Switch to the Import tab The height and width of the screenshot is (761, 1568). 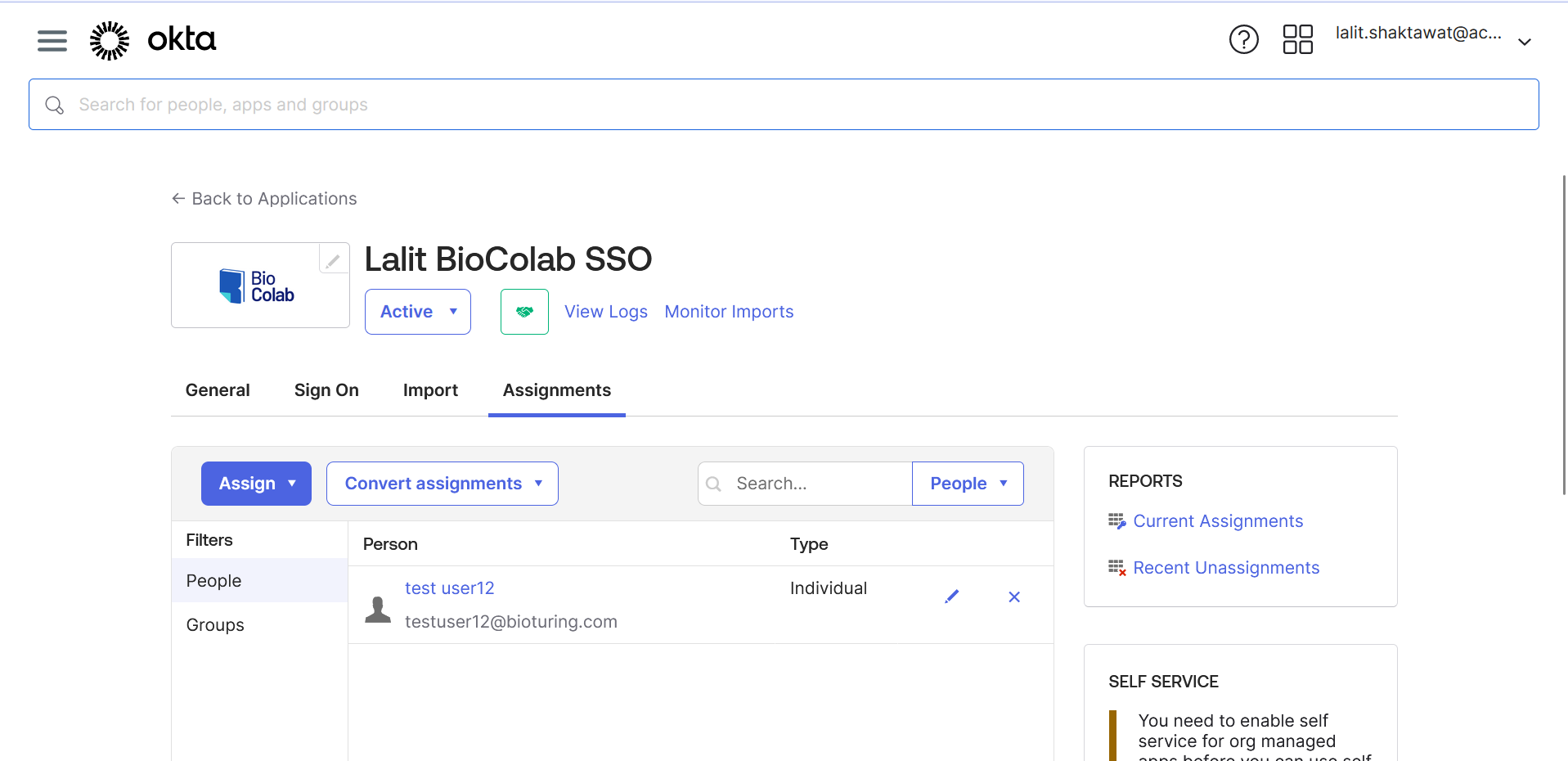coord(430,390)
